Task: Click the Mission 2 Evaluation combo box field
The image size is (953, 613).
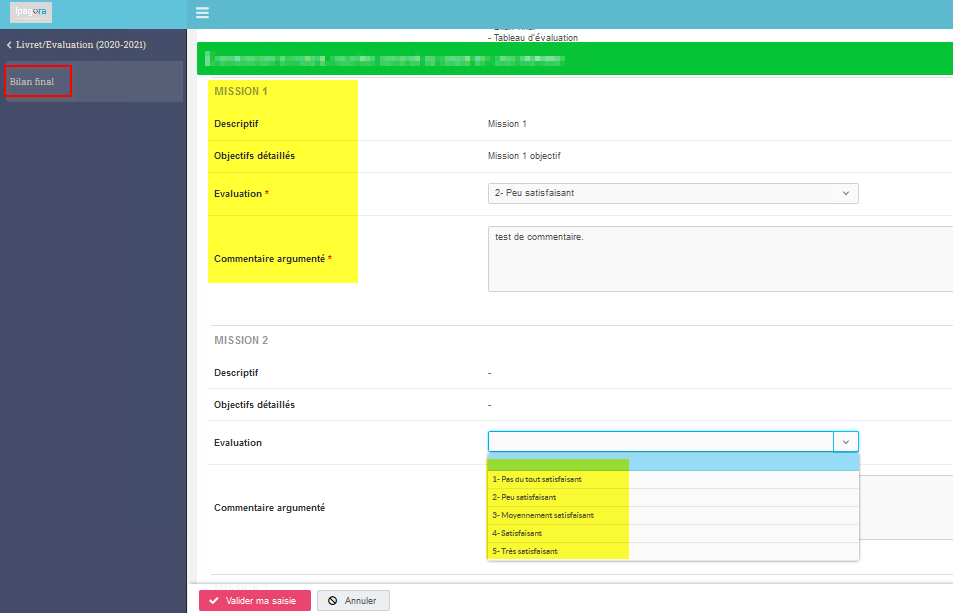Action: click(661, 442)
